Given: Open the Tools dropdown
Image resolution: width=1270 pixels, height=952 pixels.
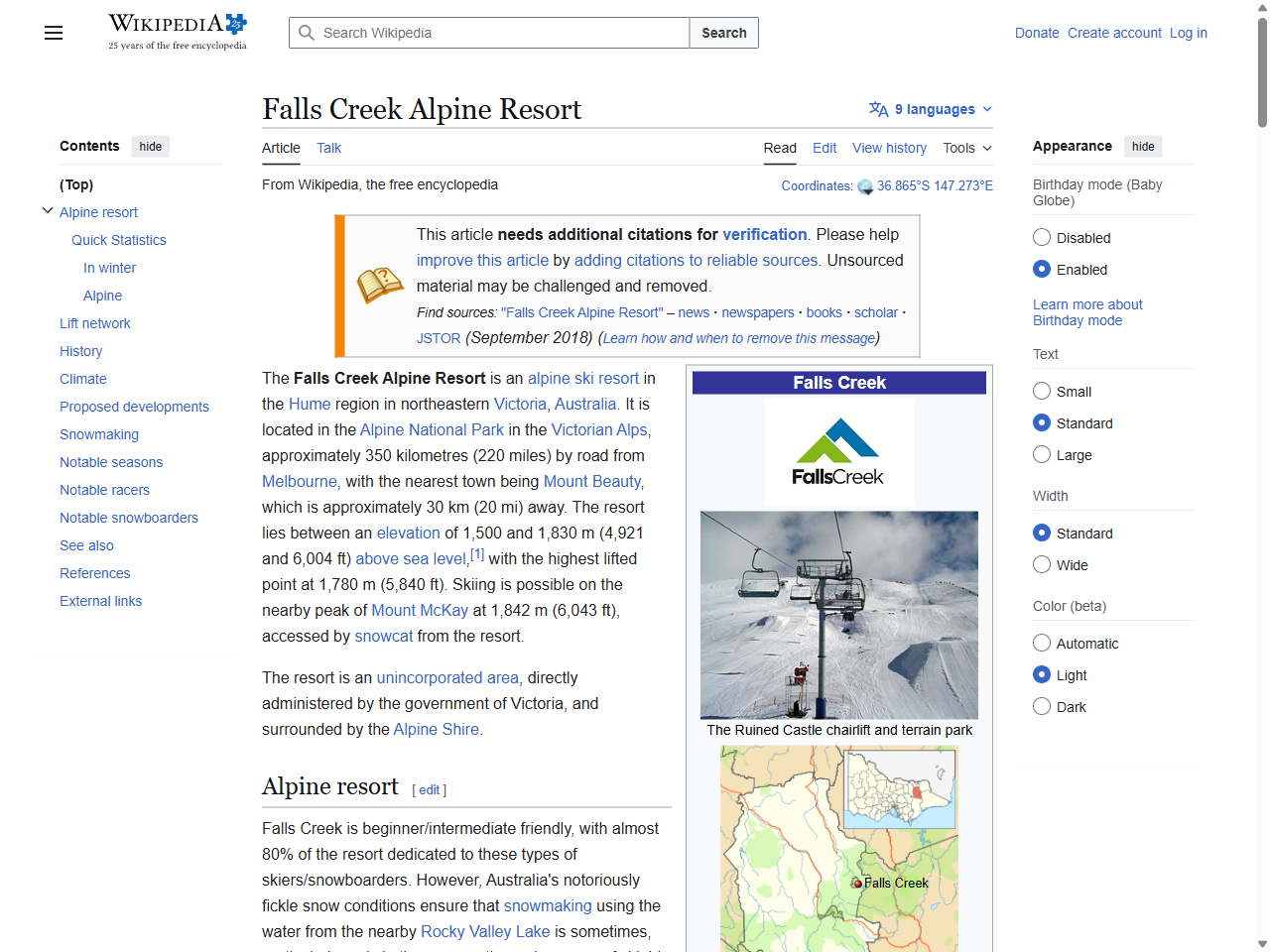Looking at the screenshot, I should 965,148.
